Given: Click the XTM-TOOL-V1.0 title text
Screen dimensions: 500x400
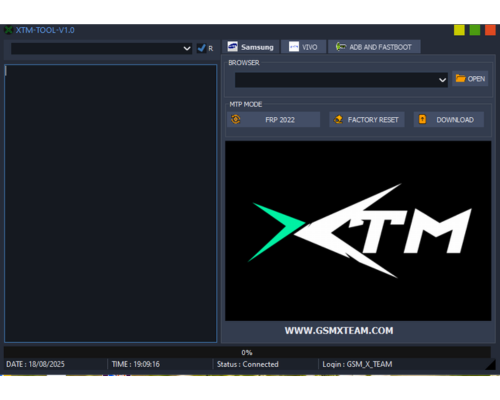Looking at the screenshot, I should click(x=45, y=30).
